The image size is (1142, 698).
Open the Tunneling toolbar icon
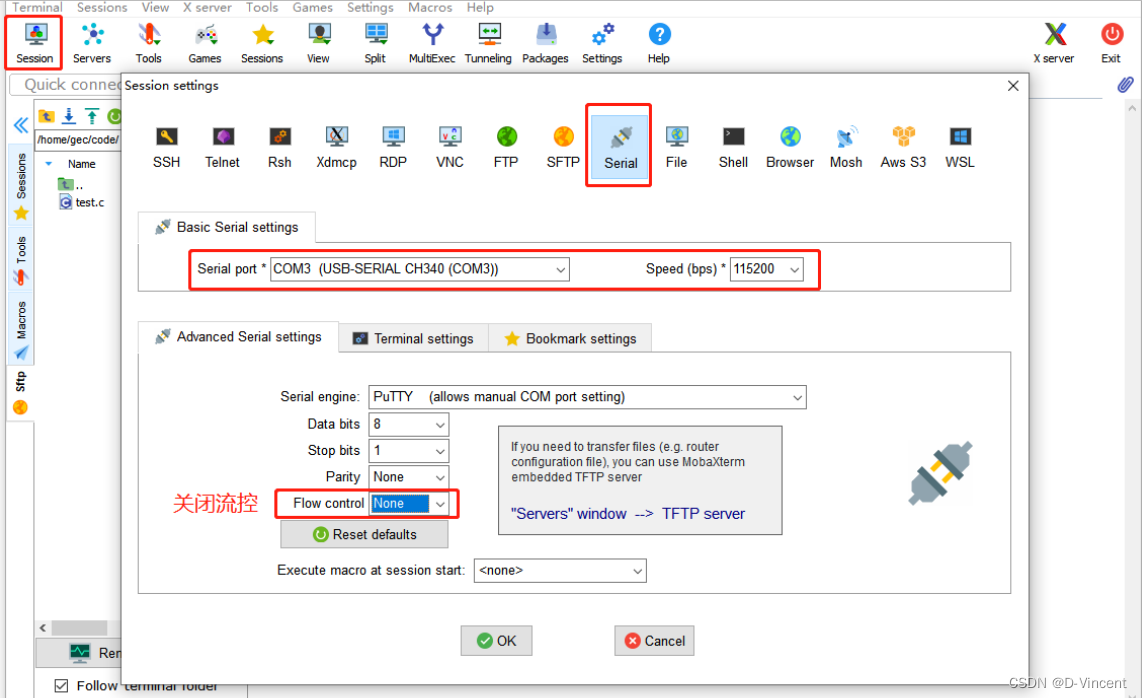pos(488,43)
